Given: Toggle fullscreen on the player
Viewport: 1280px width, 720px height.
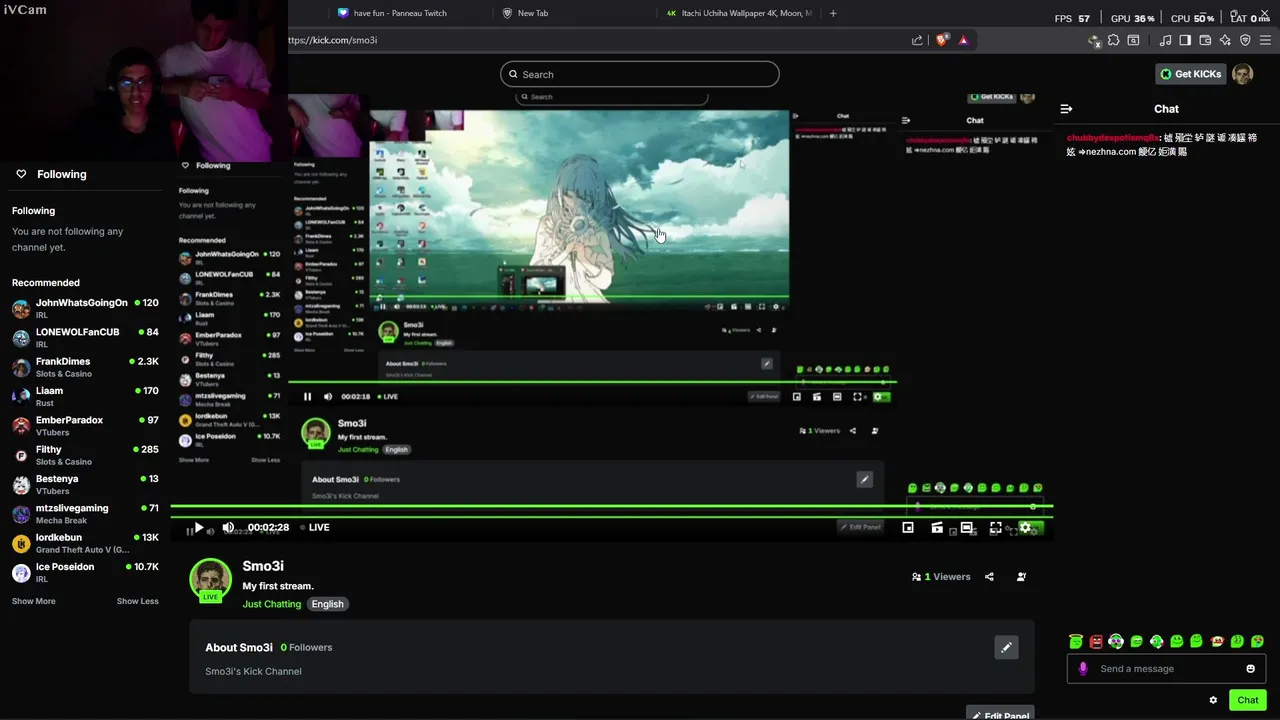Looking at the screenshot, I should tap(995, 528).
